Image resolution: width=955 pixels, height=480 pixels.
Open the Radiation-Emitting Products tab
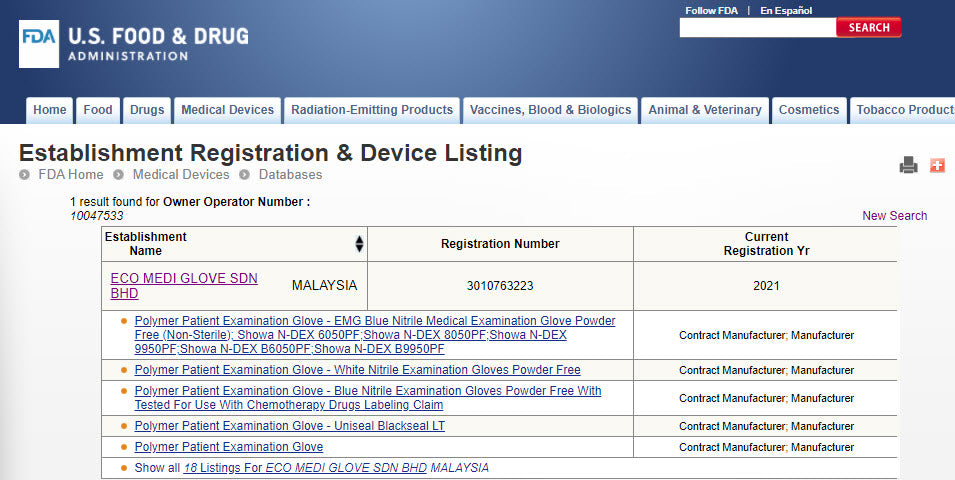(372, 110)
